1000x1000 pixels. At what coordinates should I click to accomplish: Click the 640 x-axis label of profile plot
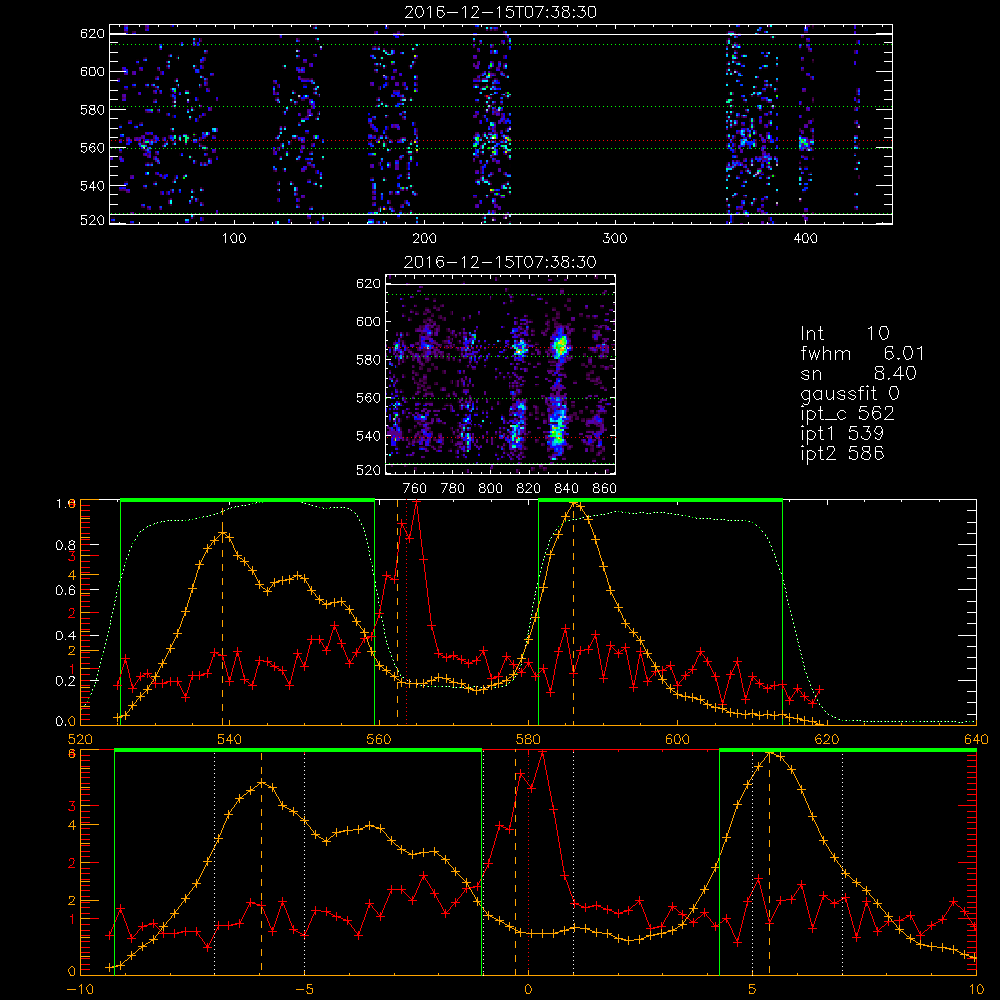tap(976, 739)
